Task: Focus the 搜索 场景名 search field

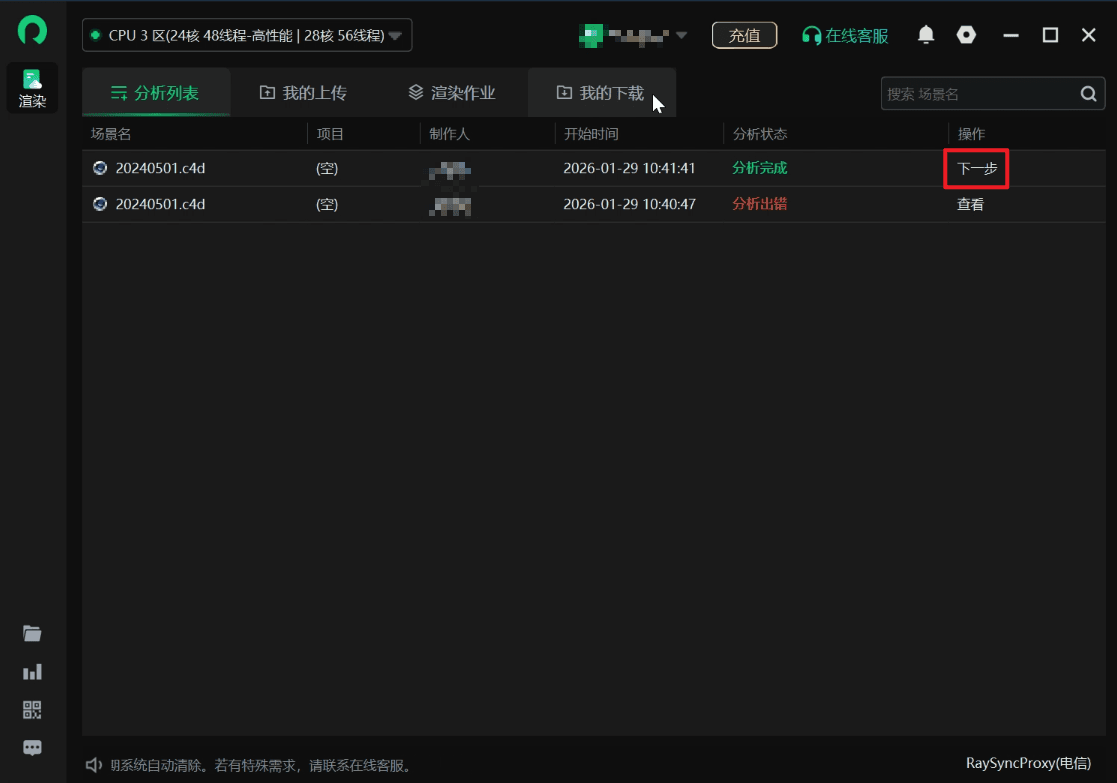Action: (x=975, y=94)
